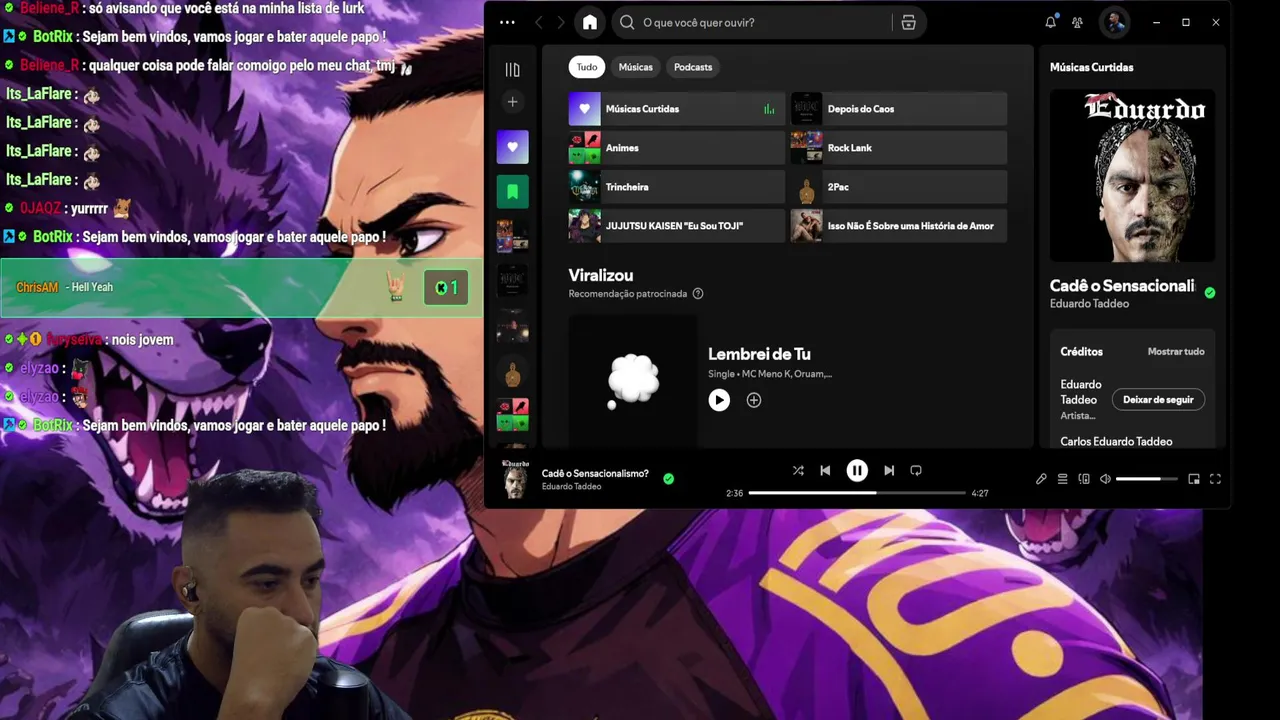Viewport: 1280px width, 720px height.
Task: Toggle shuffle playback
Action: click(x=798, y=471)
